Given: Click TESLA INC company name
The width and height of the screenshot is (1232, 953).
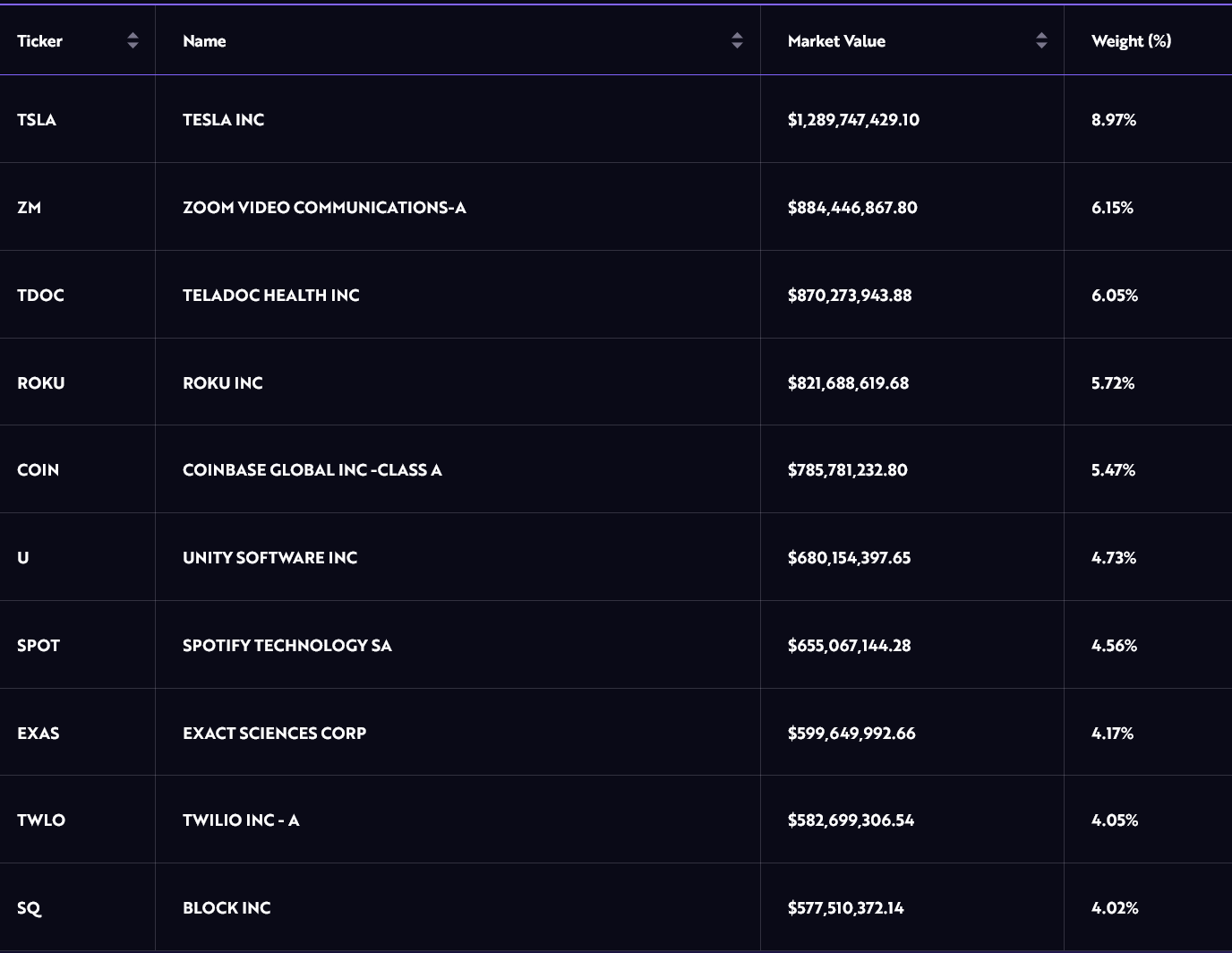Looking at the screenshot, I should click(223, 120).
